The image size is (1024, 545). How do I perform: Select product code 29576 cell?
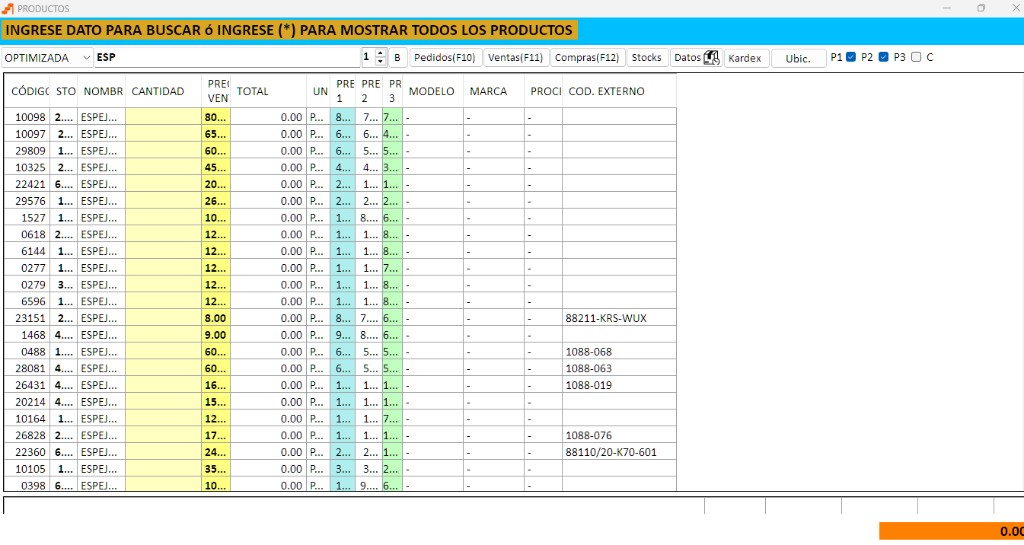coord(27,201)
